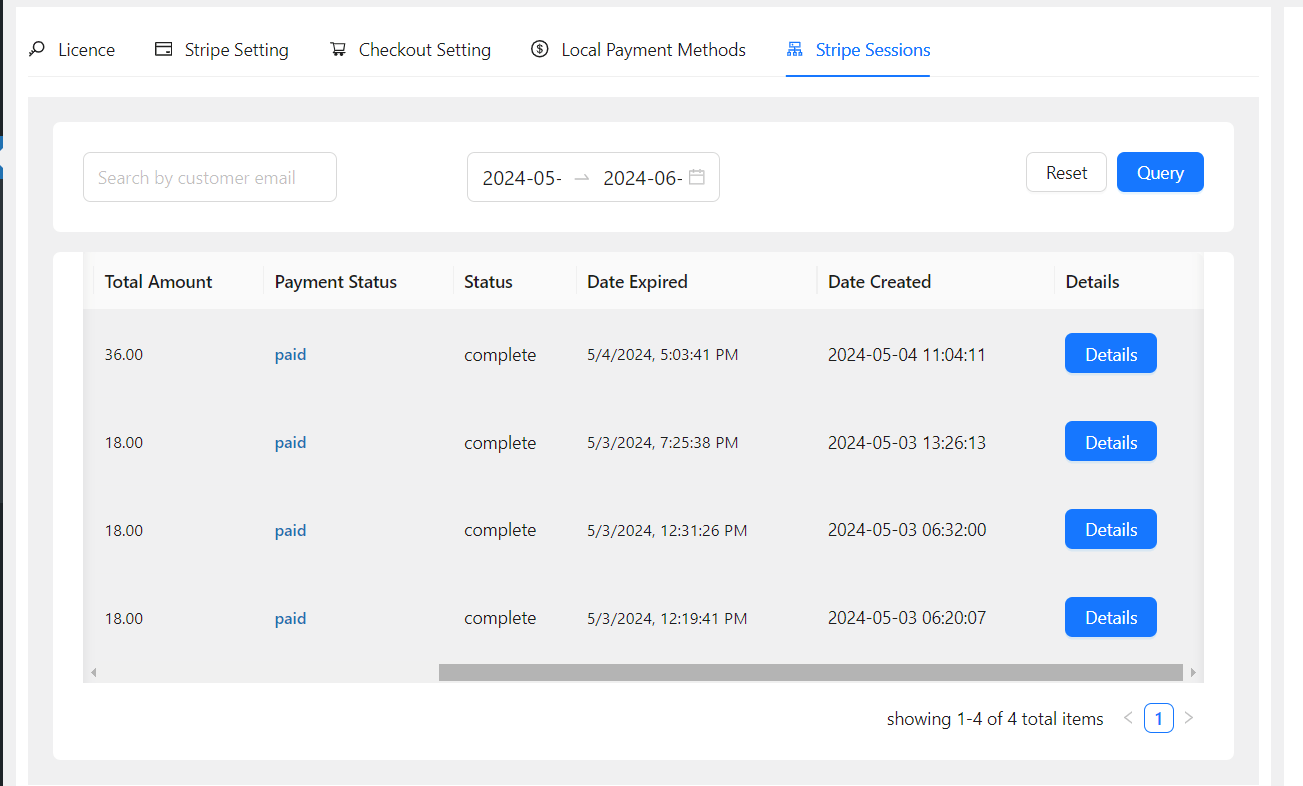The height and width of the screenshot is (786, 1303).
Task: Click the horizontal scrollbar left arrow
Action: pos(94,672)
